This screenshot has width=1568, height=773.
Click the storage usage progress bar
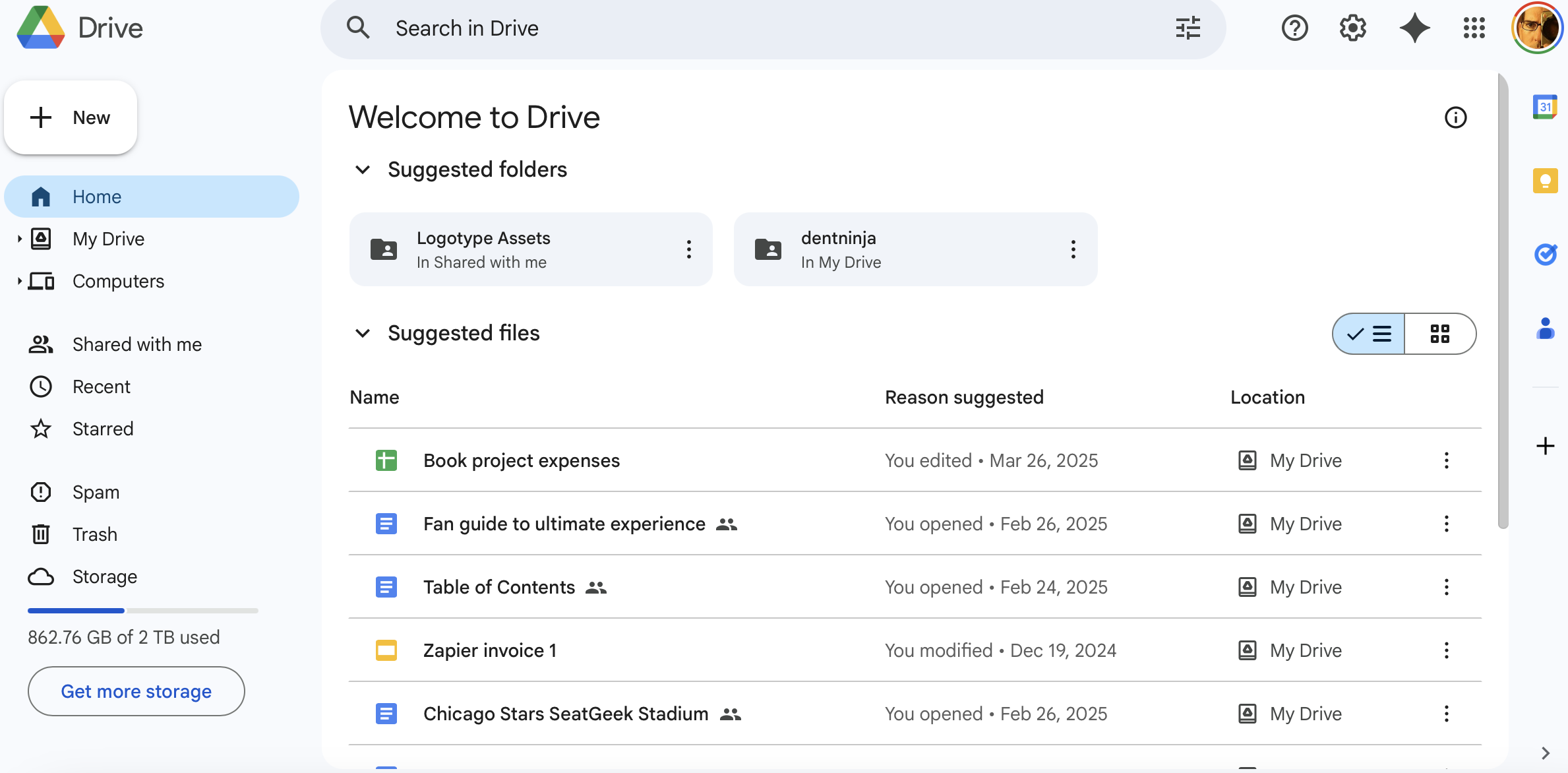click(142, 611)
